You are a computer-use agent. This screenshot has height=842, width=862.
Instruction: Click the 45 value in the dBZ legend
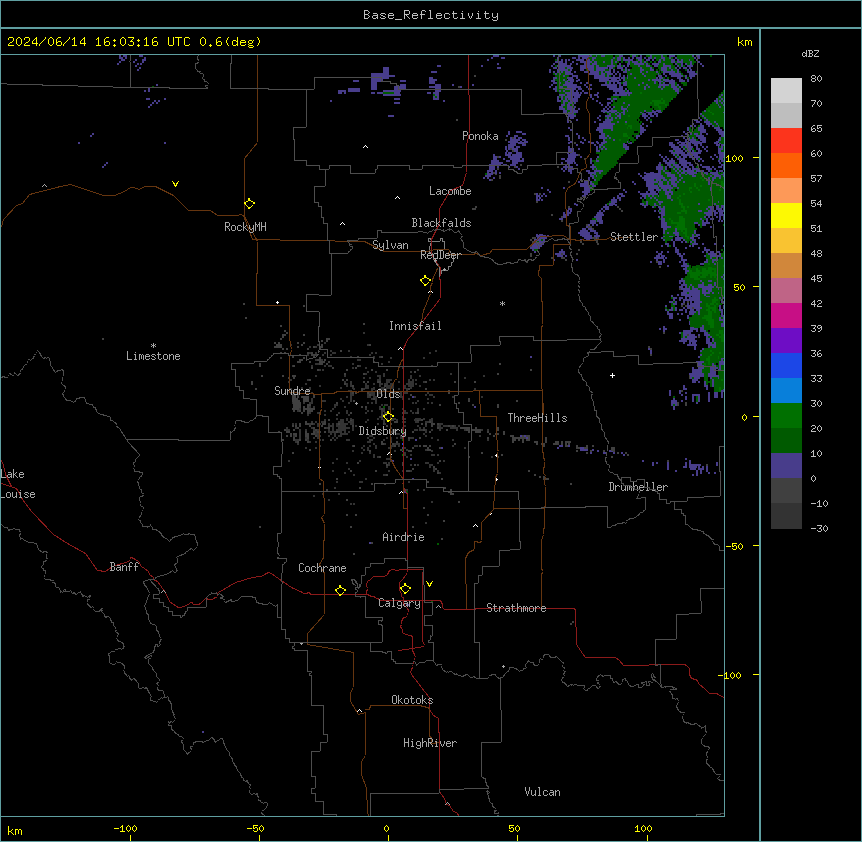[x=816, y=278]
